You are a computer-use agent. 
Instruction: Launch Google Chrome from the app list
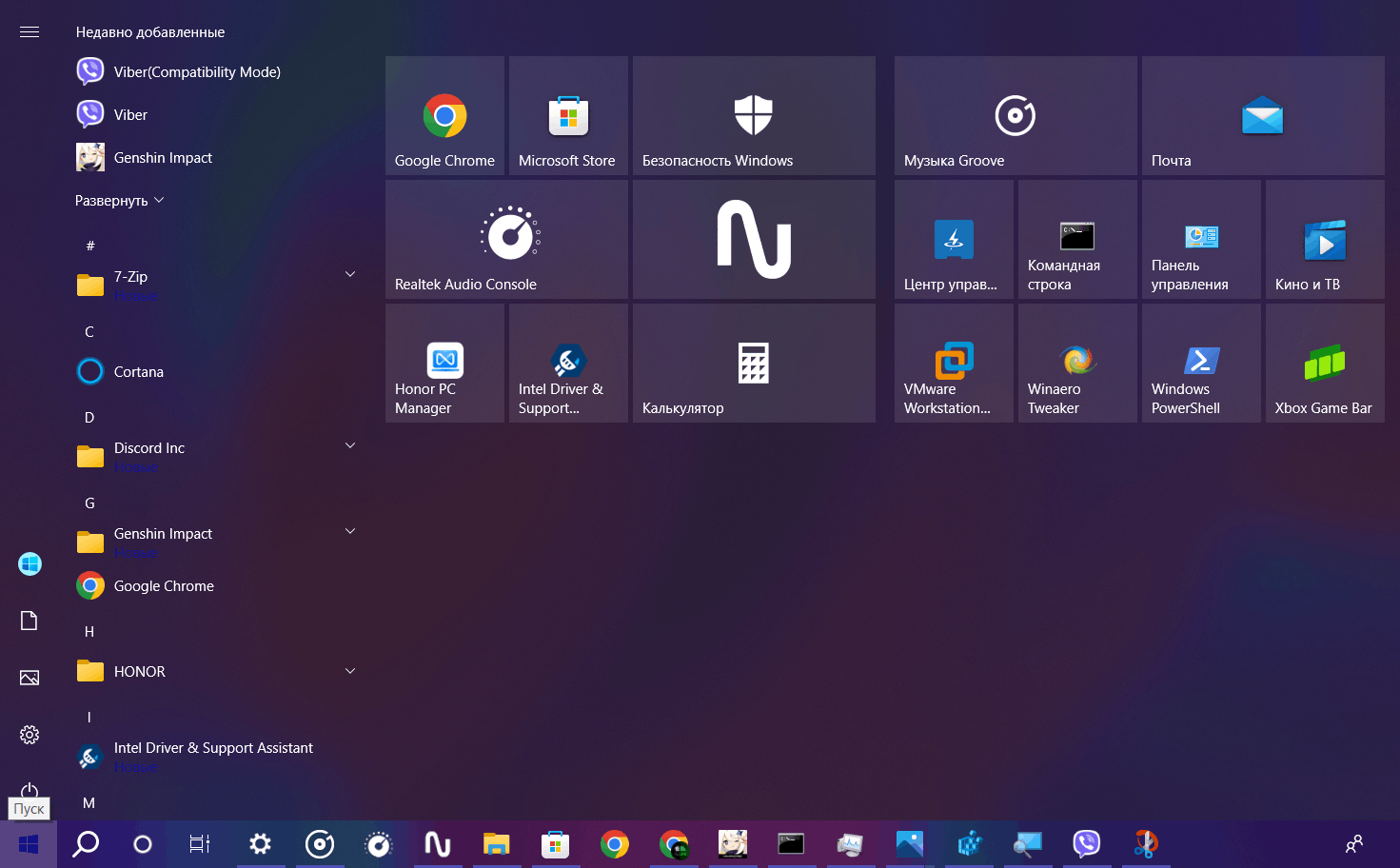219,585
